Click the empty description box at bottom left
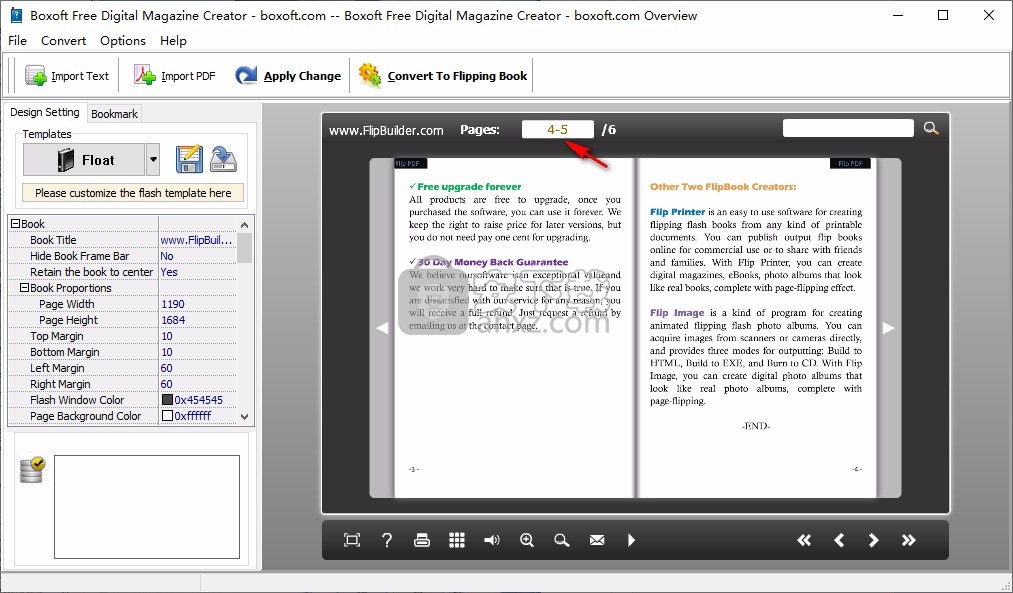The image size is (1013, 593). (147, 507)
